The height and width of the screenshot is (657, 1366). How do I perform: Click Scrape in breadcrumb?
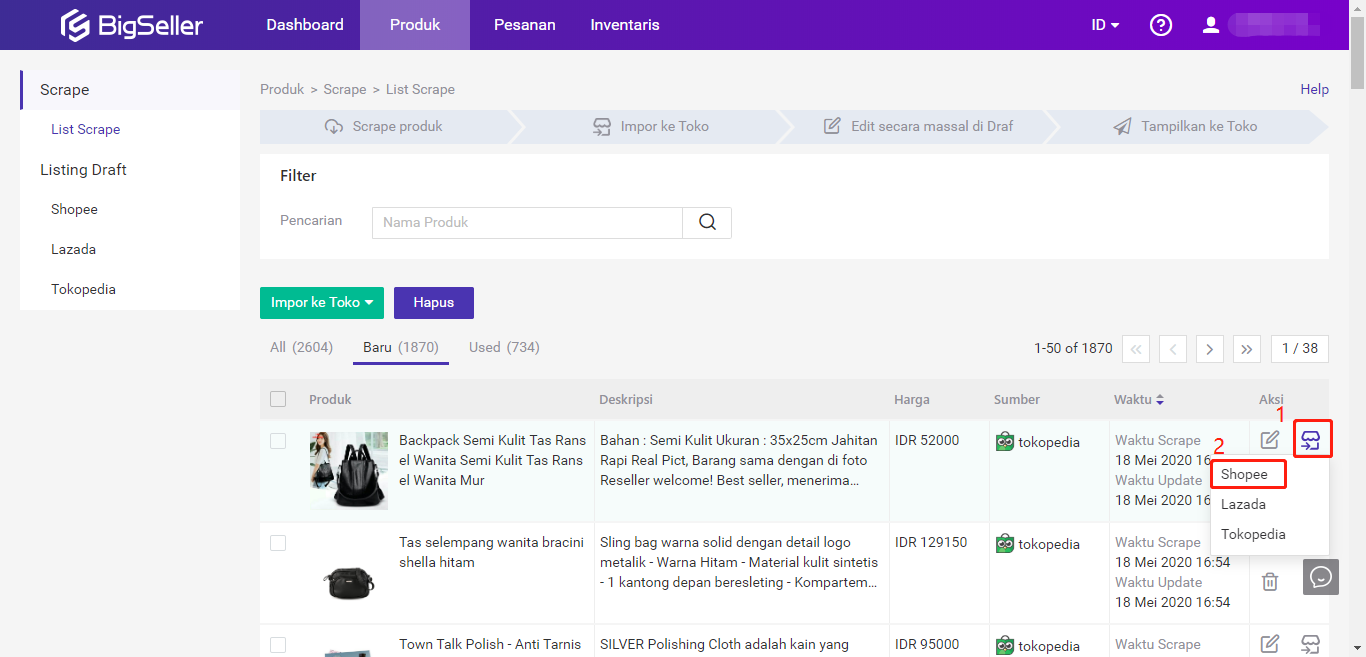tap(345, 89)
